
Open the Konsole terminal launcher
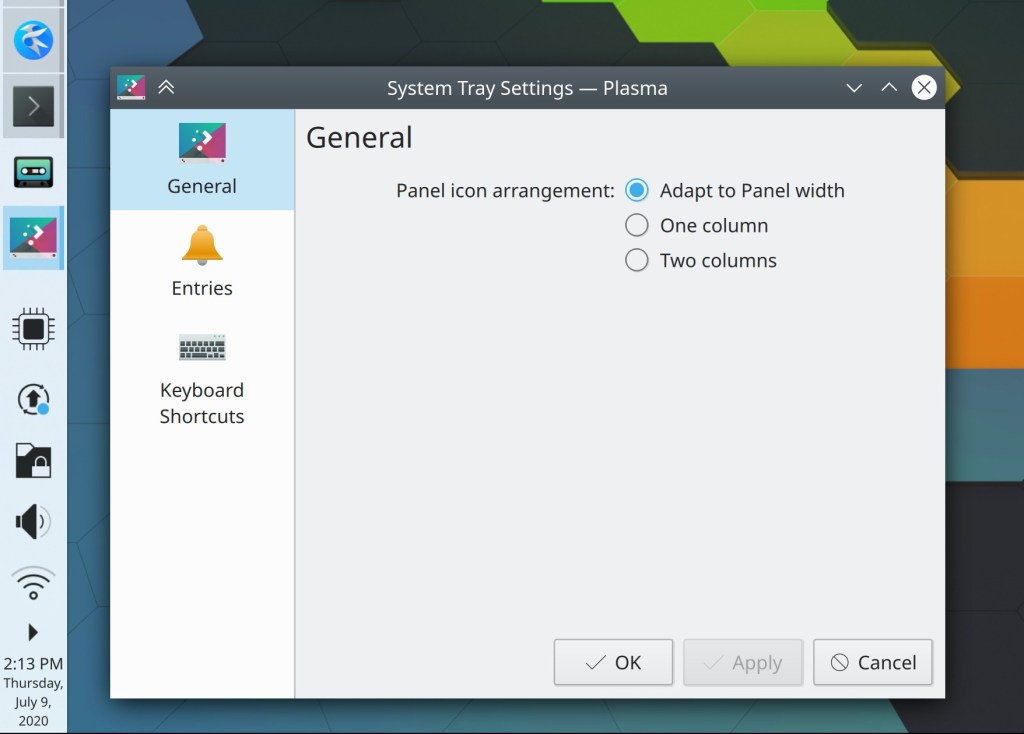pos(33,106)
